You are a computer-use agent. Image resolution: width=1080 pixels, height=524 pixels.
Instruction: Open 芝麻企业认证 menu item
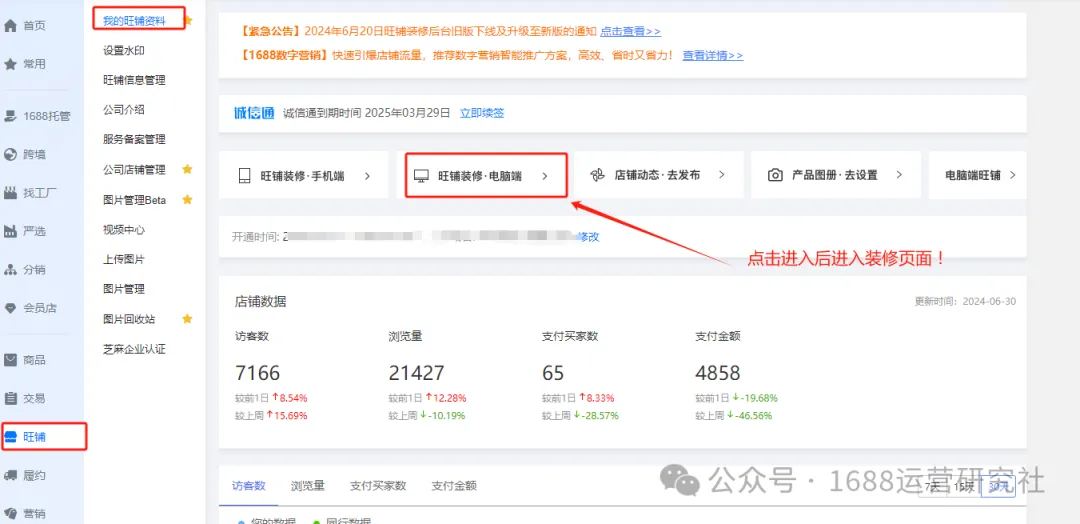click(134, 348)
